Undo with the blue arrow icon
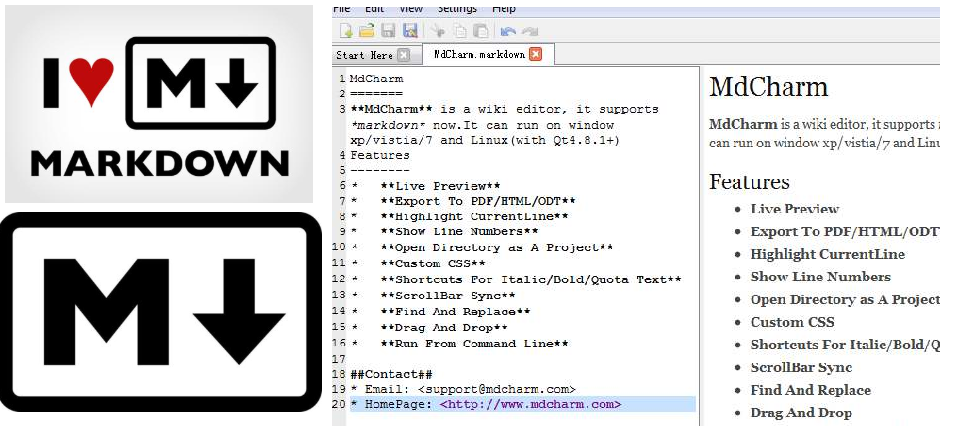 [x=508, y=31]
